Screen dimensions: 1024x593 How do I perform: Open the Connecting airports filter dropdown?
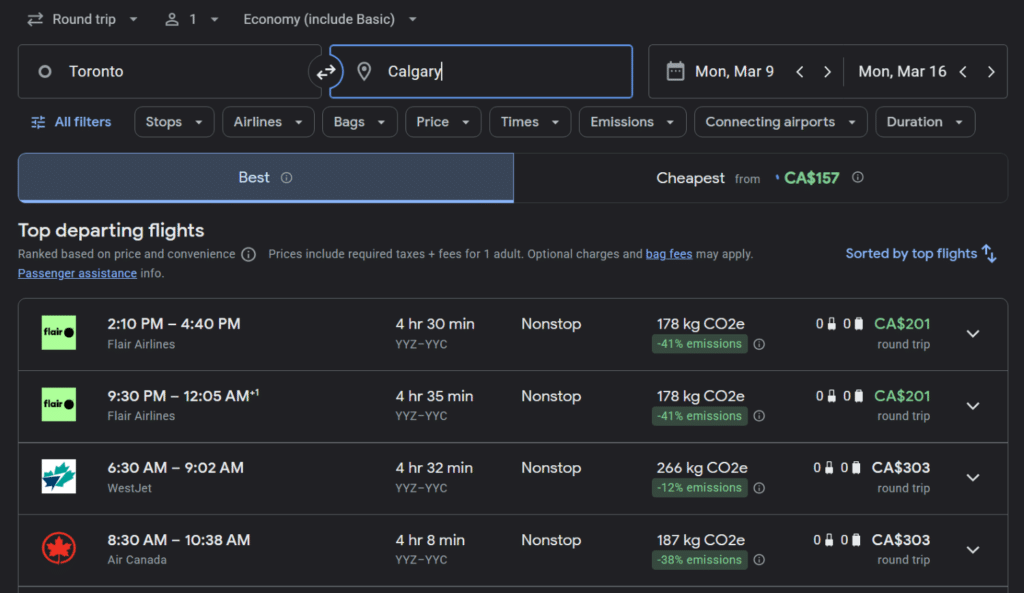point(780,122)
